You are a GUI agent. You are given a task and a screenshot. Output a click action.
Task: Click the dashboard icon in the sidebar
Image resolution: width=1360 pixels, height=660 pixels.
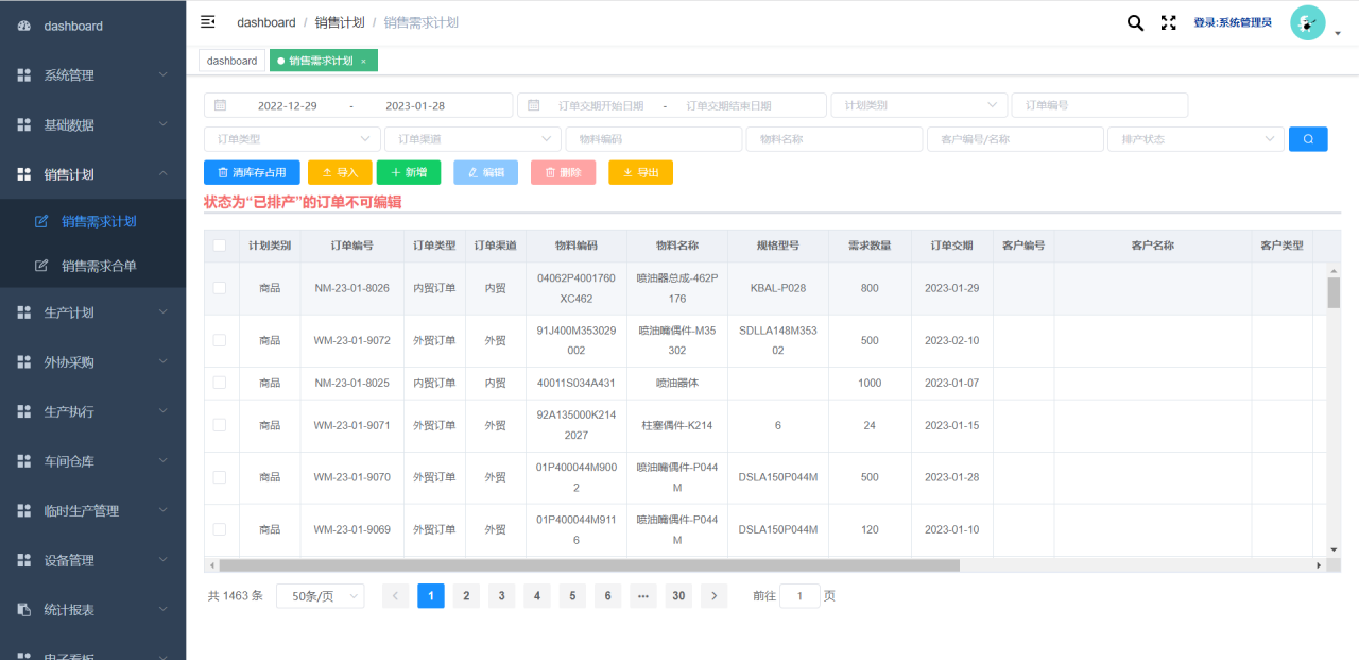[22, 24]
